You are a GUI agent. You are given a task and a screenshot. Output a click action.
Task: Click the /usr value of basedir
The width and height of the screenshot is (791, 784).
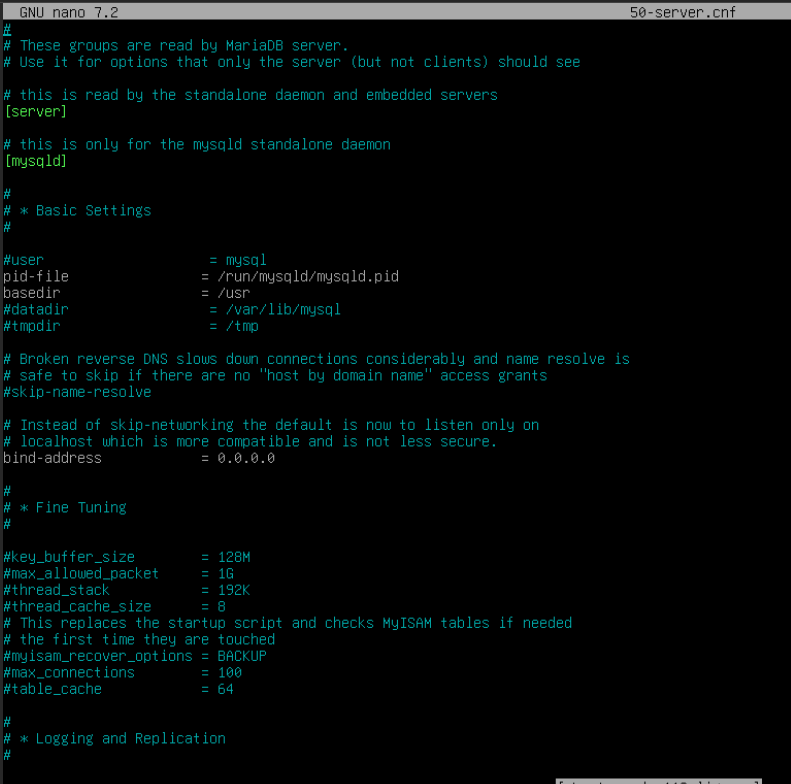click(x=234, y=293)
